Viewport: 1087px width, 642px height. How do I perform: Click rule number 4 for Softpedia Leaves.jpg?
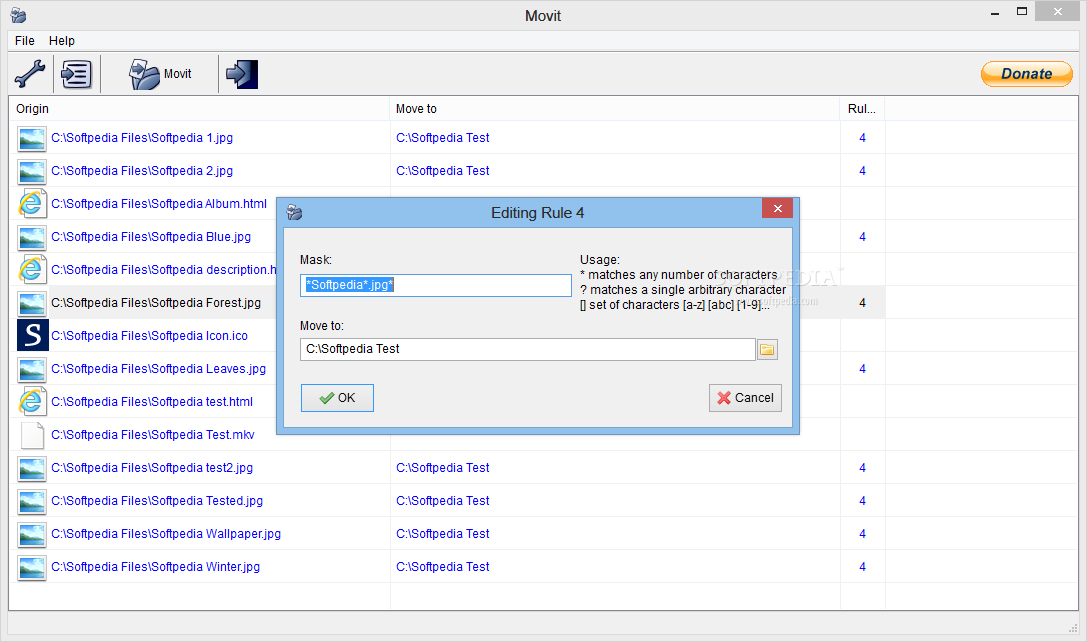click(862, 369)
